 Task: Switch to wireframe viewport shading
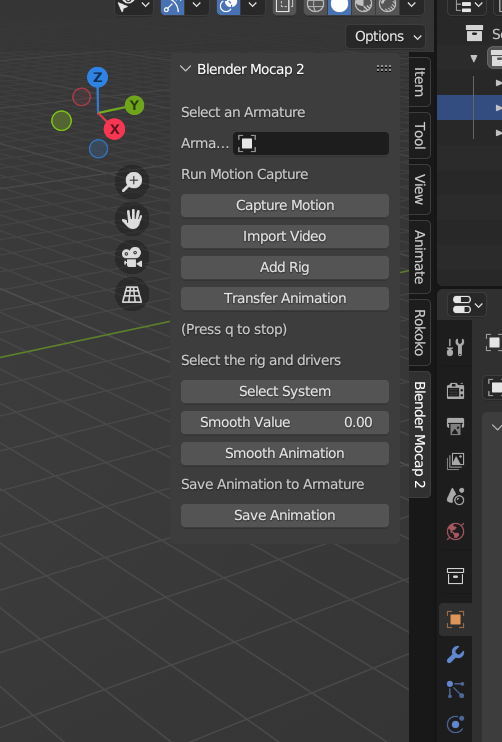(315, 6)
